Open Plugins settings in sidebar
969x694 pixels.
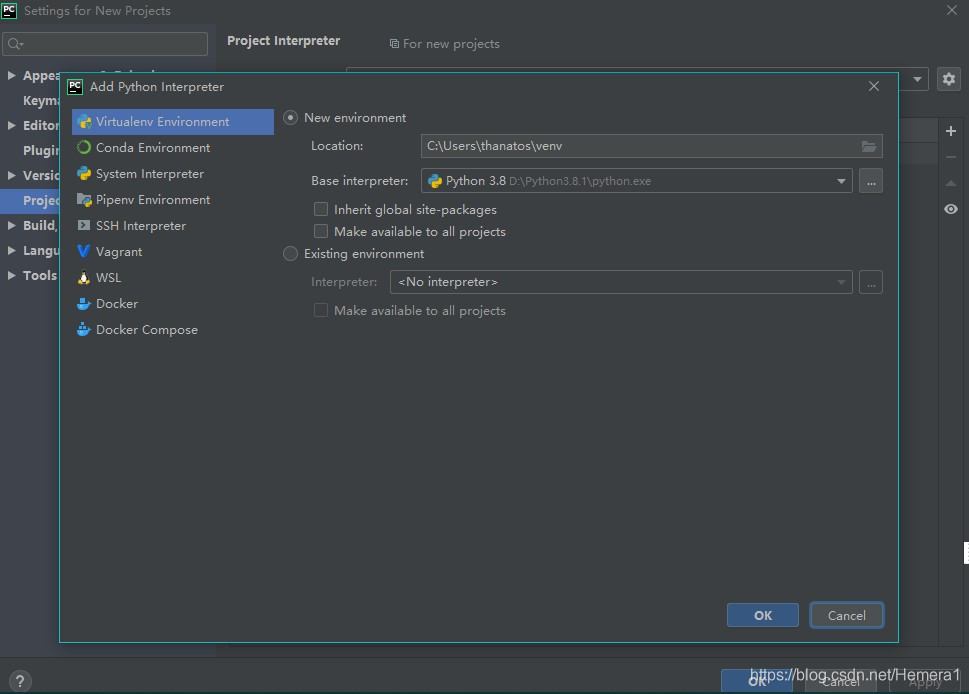point(41,151)
